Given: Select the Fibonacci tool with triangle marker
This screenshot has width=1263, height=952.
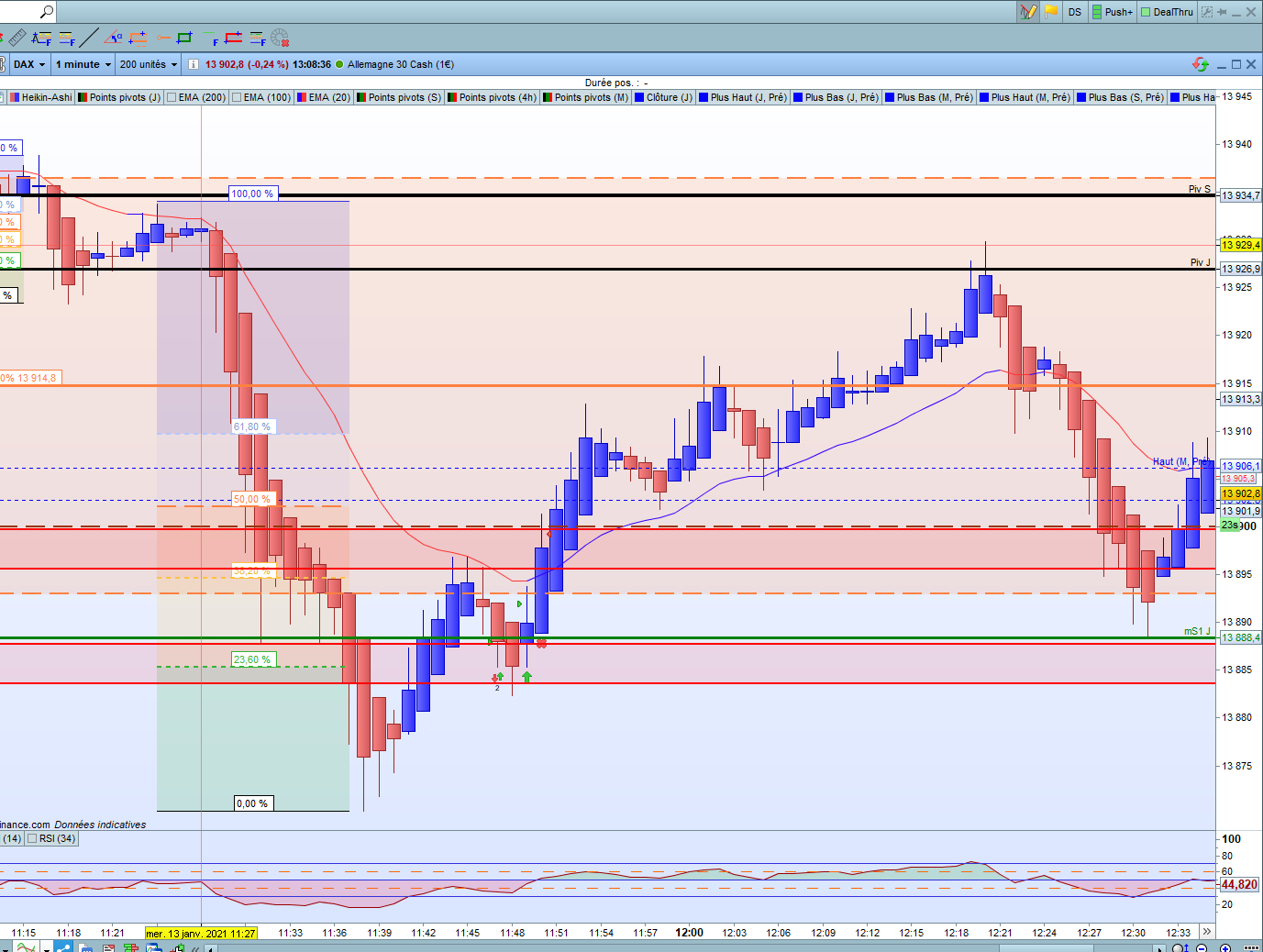Looking at the screenshot, I should coord(41,39).
